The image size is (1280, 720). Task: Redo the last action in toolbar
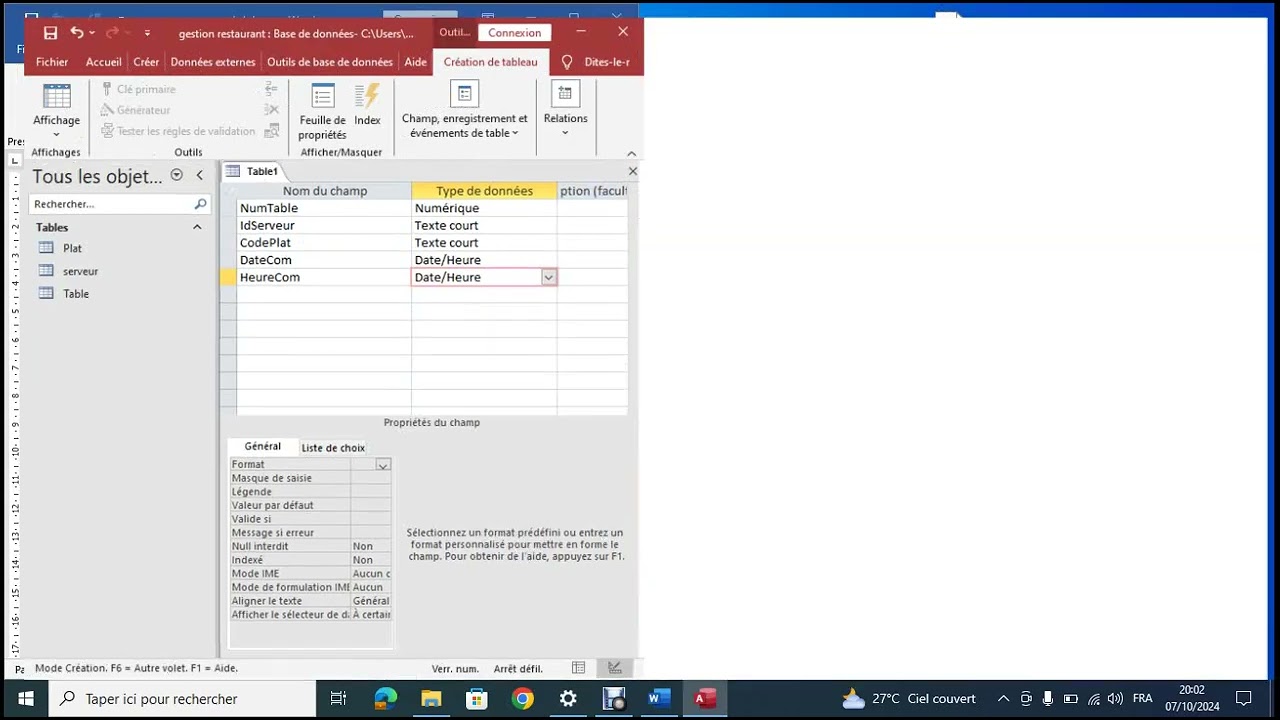112,33
